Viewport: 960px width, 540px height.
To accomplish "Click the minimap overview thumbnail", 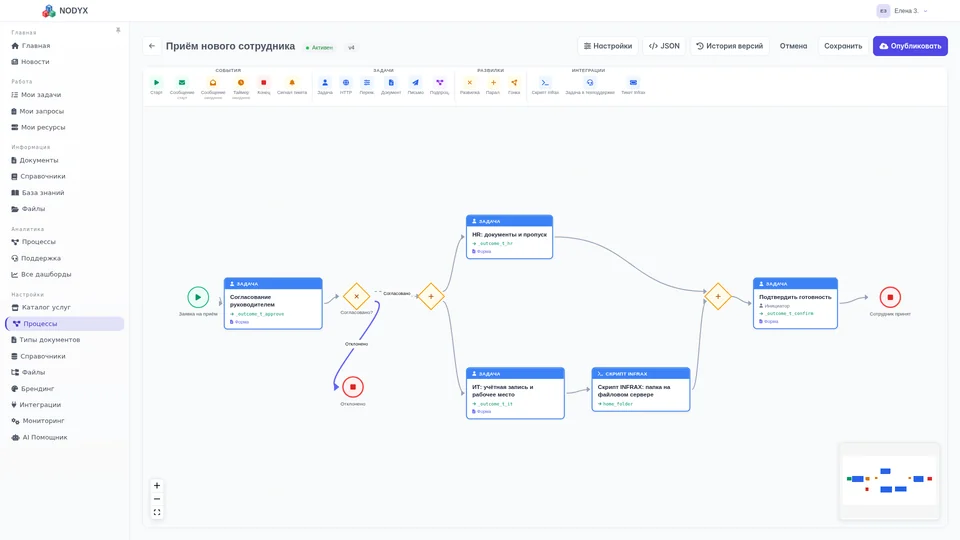I will click(889, 481).
